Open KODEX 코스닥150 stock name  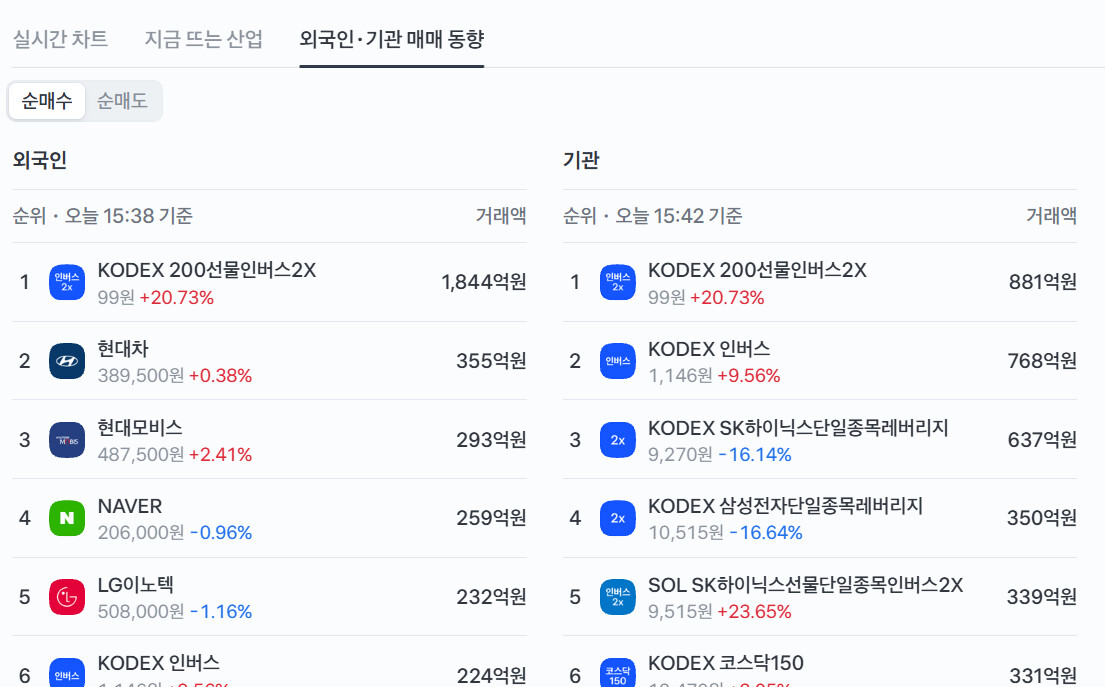[x=725, y=663]
